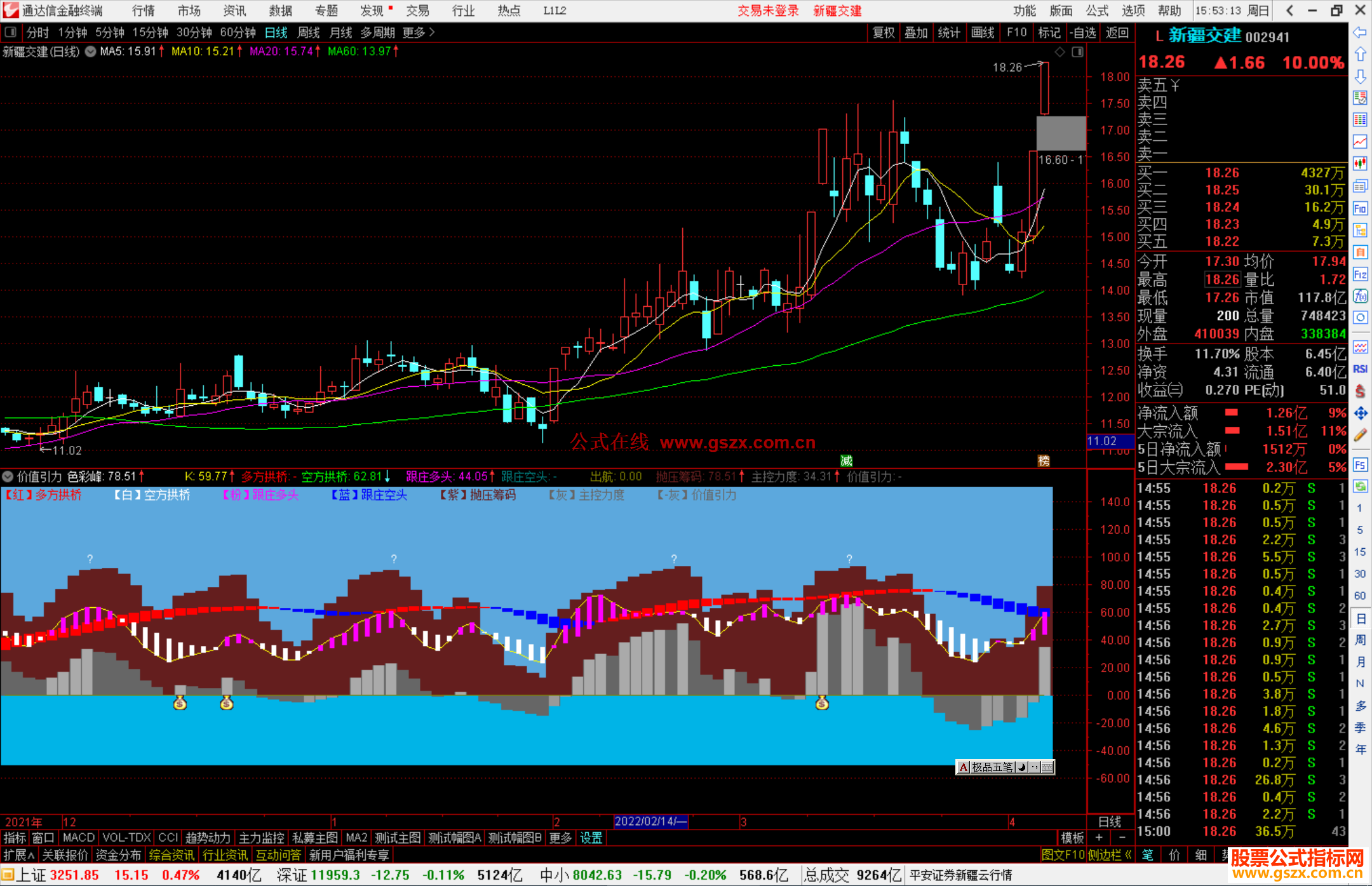This screenshot has height=886, width=1372.
Task: Click the 2022/02/14 date marker on timeline
Action: 651,821
